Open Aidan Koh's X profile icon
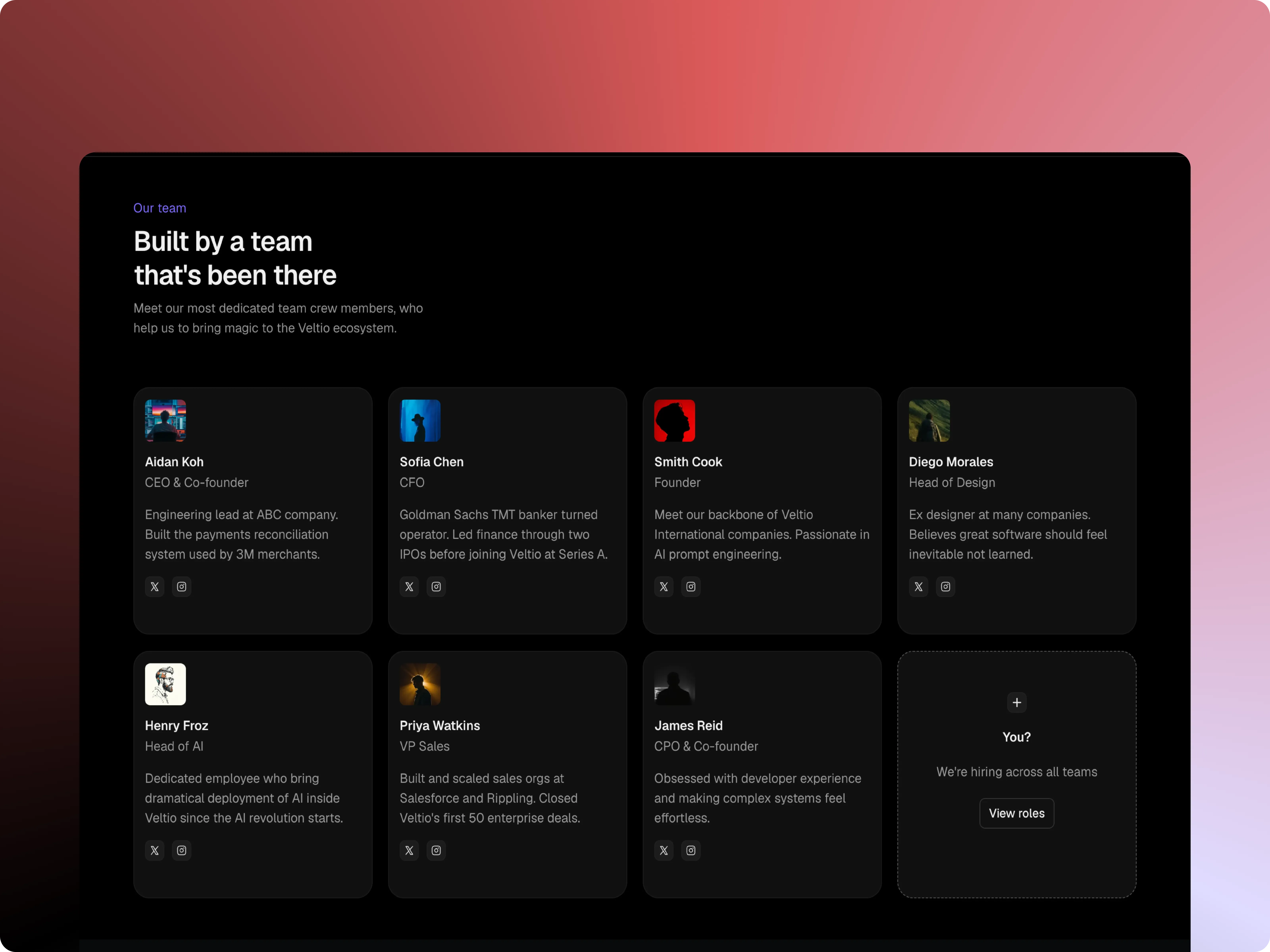Viewport: 1270px width, 952px height. pyautogui.click(x=154, y=586)
